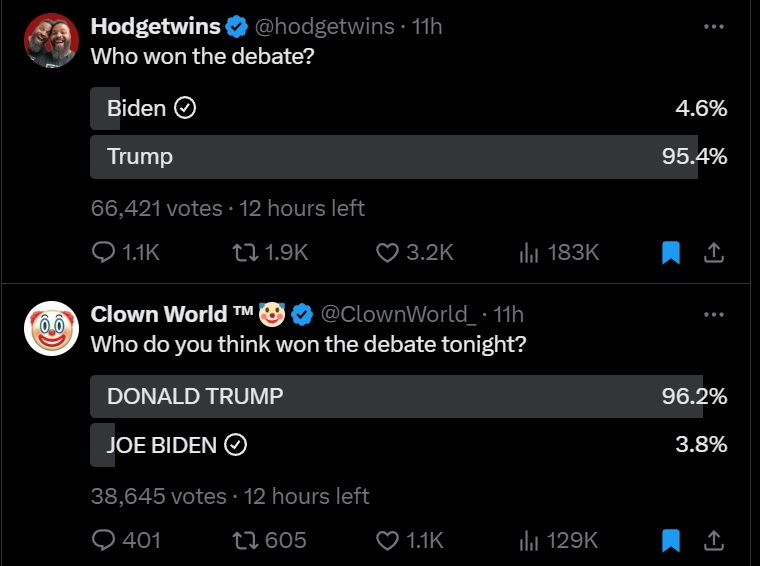Select the DONALD TRUMP poll option

[x=380, y=396]
